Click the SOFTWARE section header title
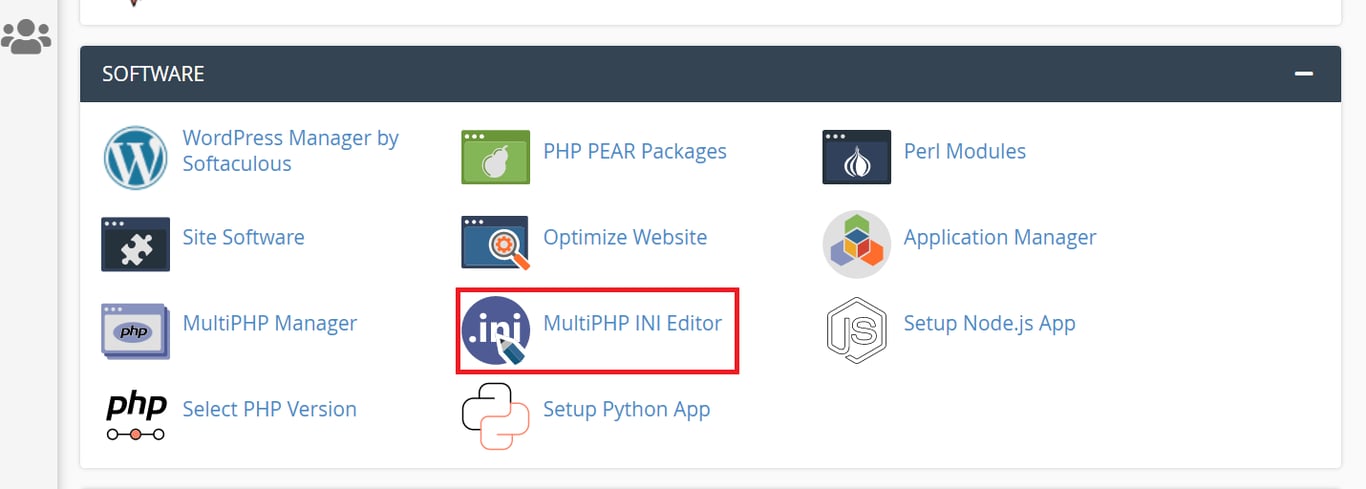 pos(153,74)
